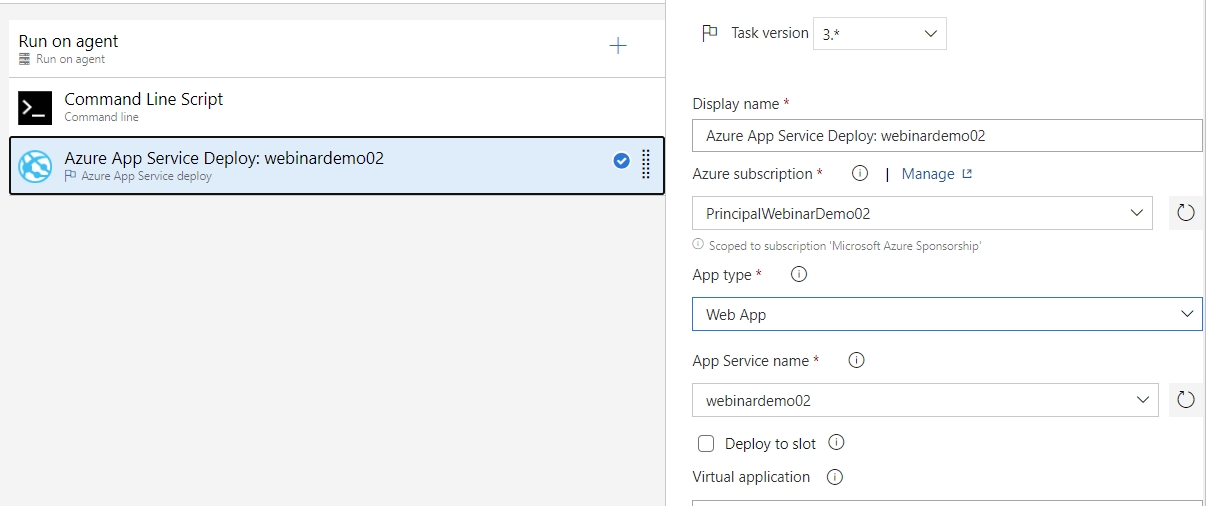
Task: Select the Run on agent phase
Action: pos(337,48)
